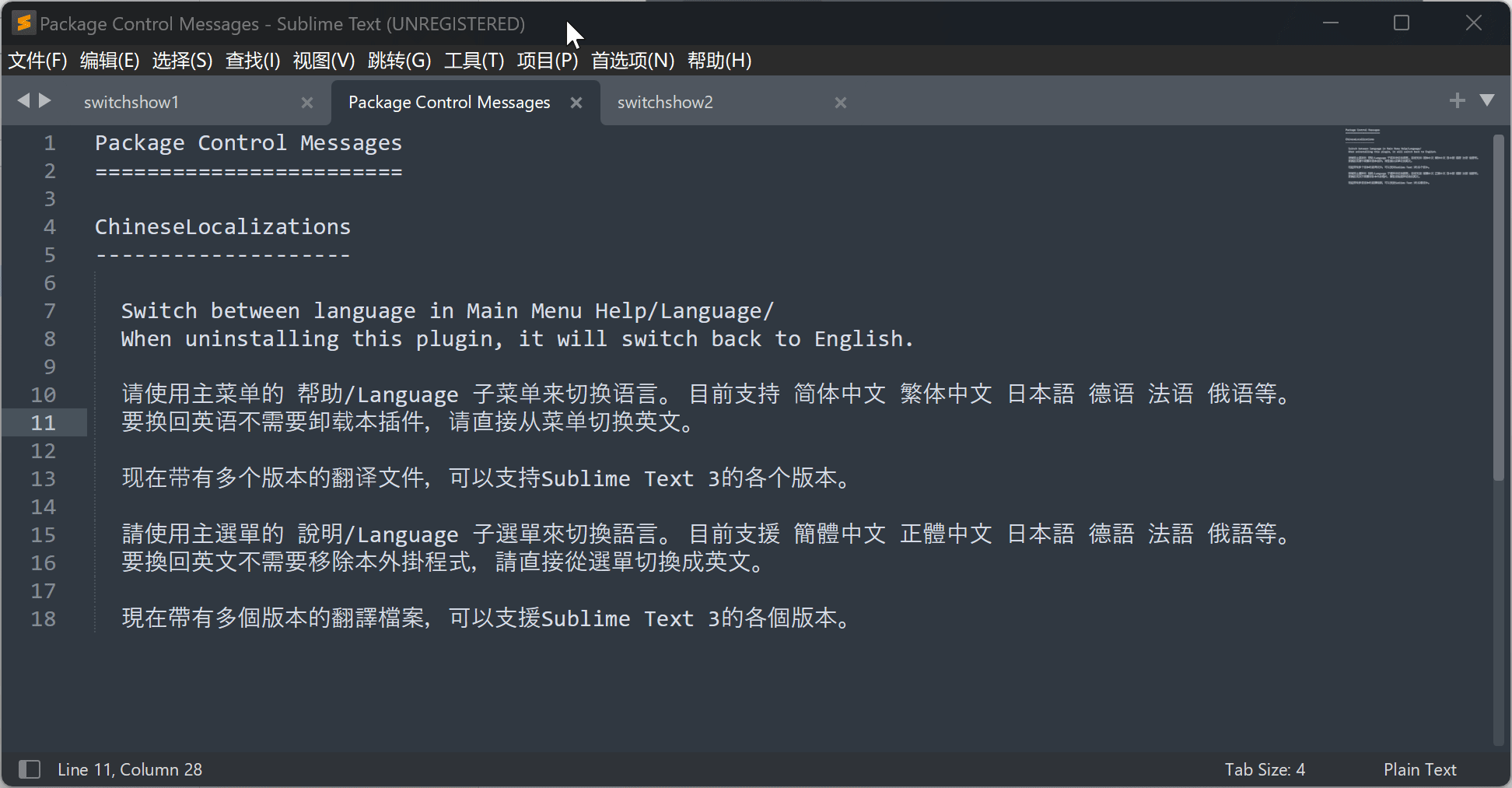The height and width of the screenshot is (788, 1512).
Task: Select the Package Control Messages tab
Action: click(x=449, y=103)
